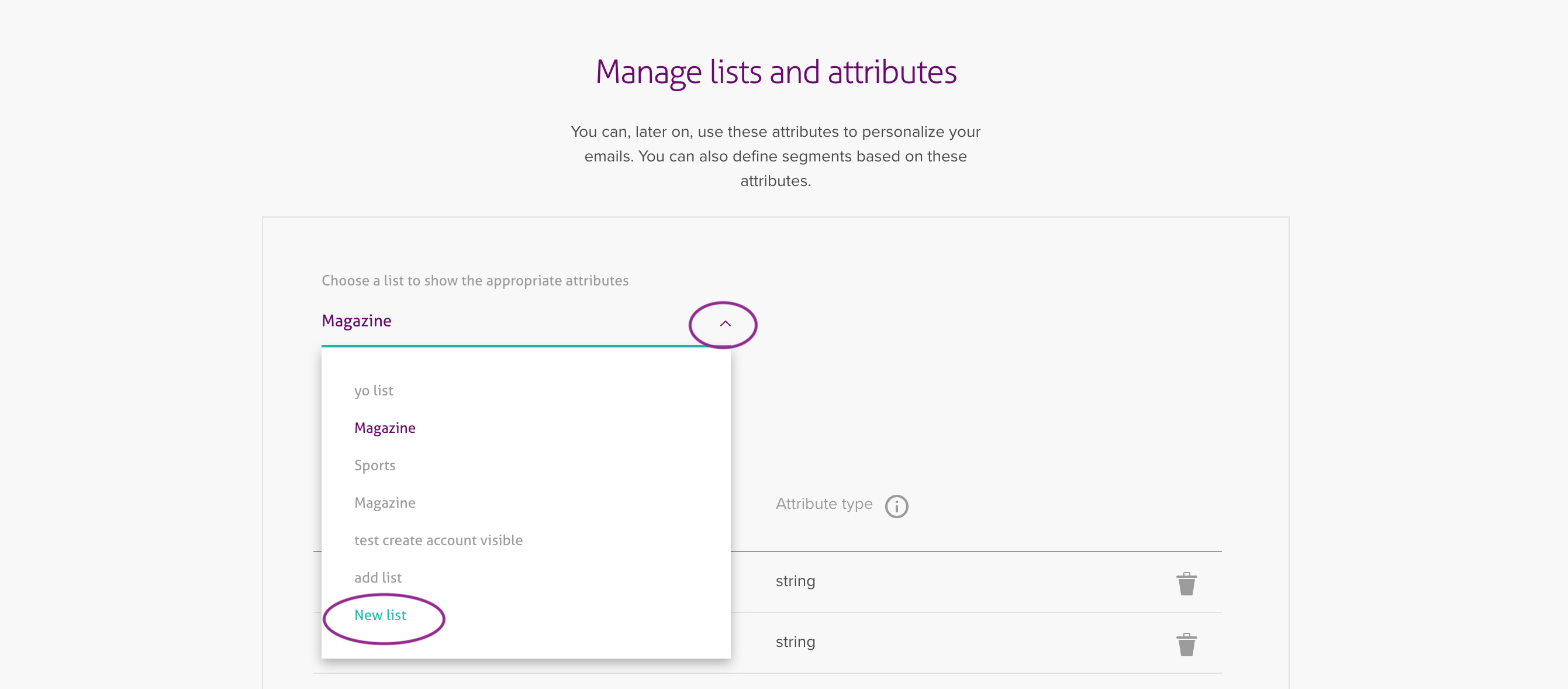This screenshot has width=1568, height=689.
Task: Click the 'Choose a list' field label
Action: [475, 281]
